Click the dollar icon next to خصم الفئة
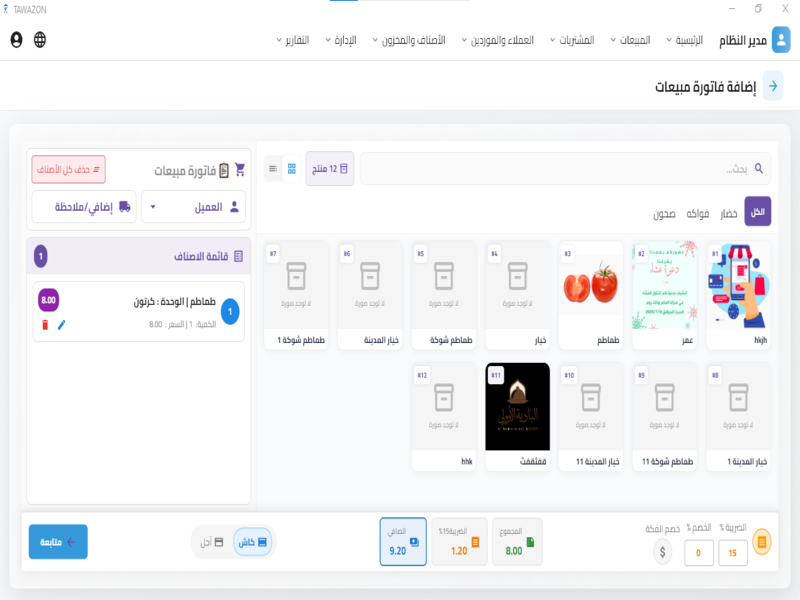800x600 pixels. [662, 553]
